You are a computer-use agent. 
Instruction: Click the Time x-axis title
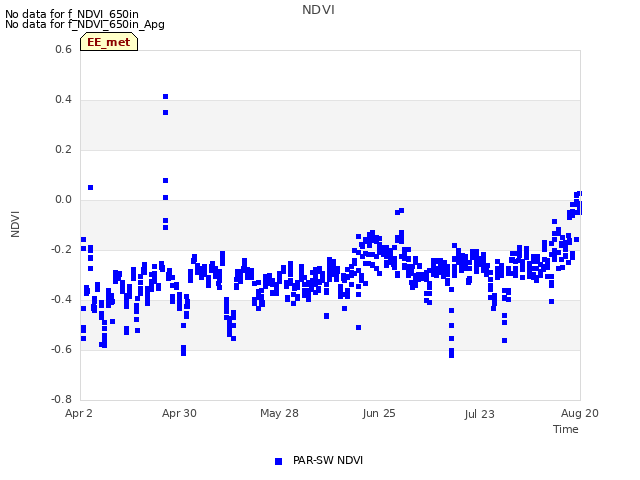pyautogui.click(x=565, y=429)
